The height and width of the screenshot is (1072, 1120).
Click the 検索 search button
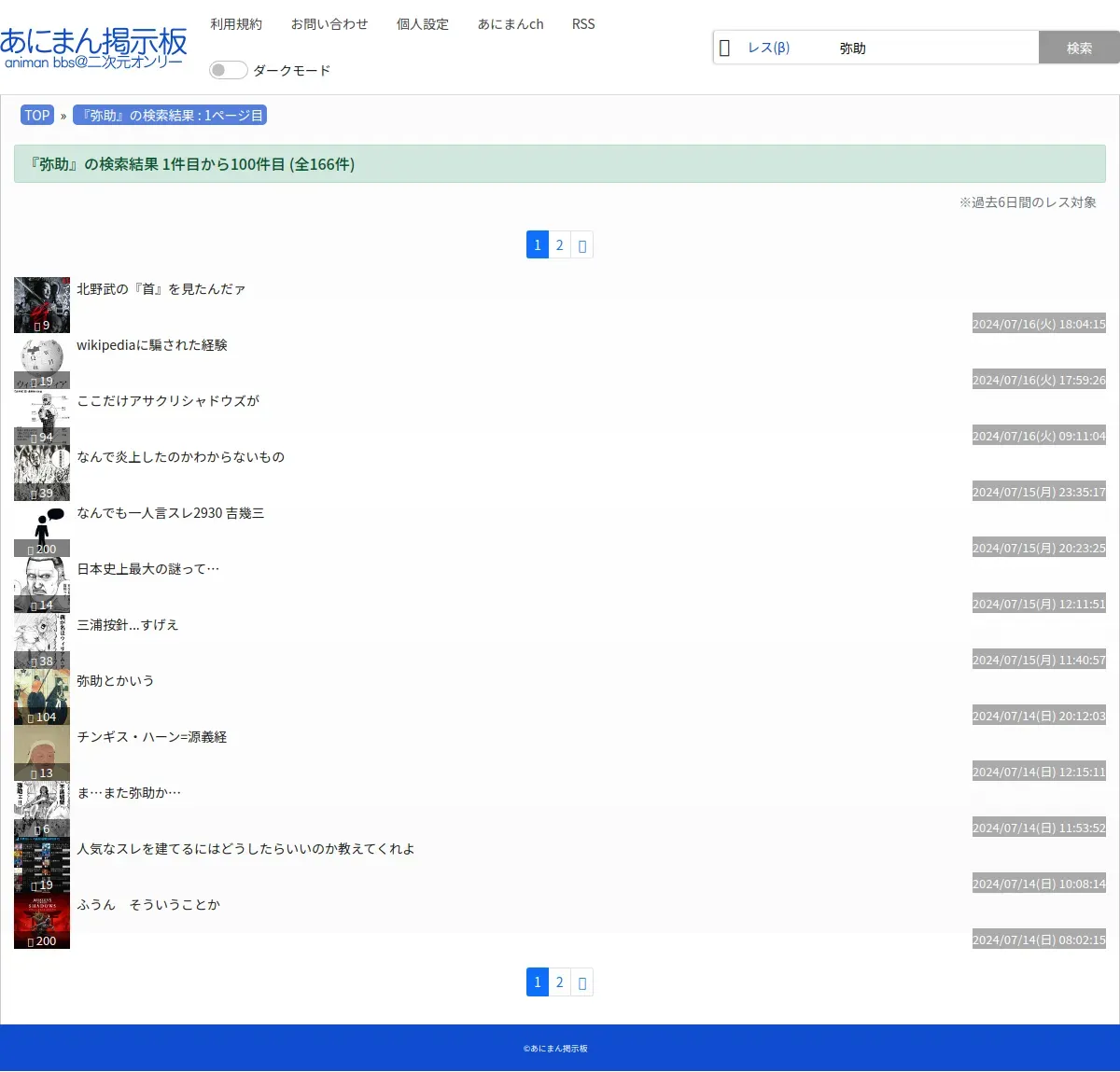tap(1079, 48)
